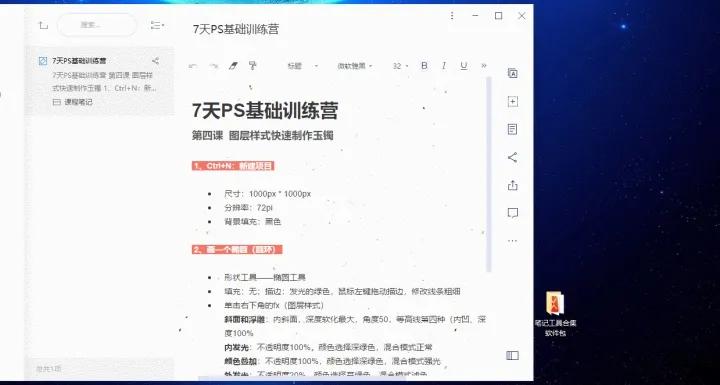Screen dimensions: 720x385
Task: Click the second highlighted heading 2、画一个椭圆
Action: (x=237, y=249)
